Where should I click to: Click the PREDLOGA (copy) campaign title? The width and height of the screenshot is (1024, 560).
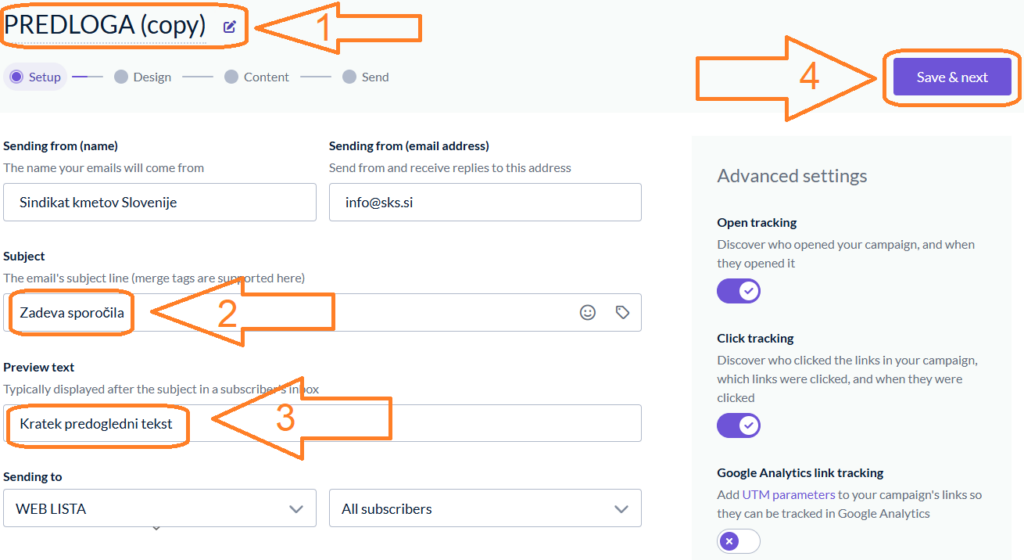coord(105,25)
